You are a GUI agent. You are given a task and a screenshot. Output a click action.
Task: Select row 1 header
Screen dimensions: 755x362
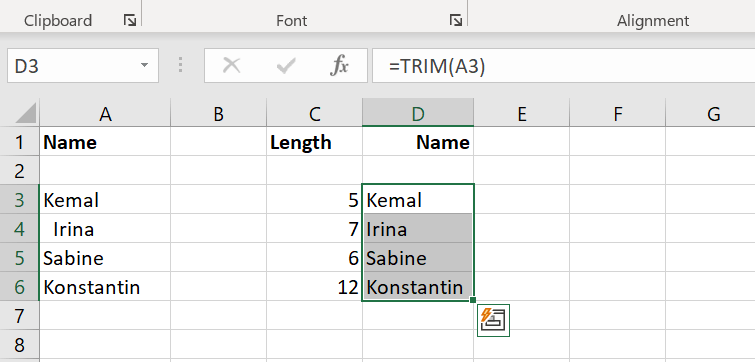pos(20,142)
